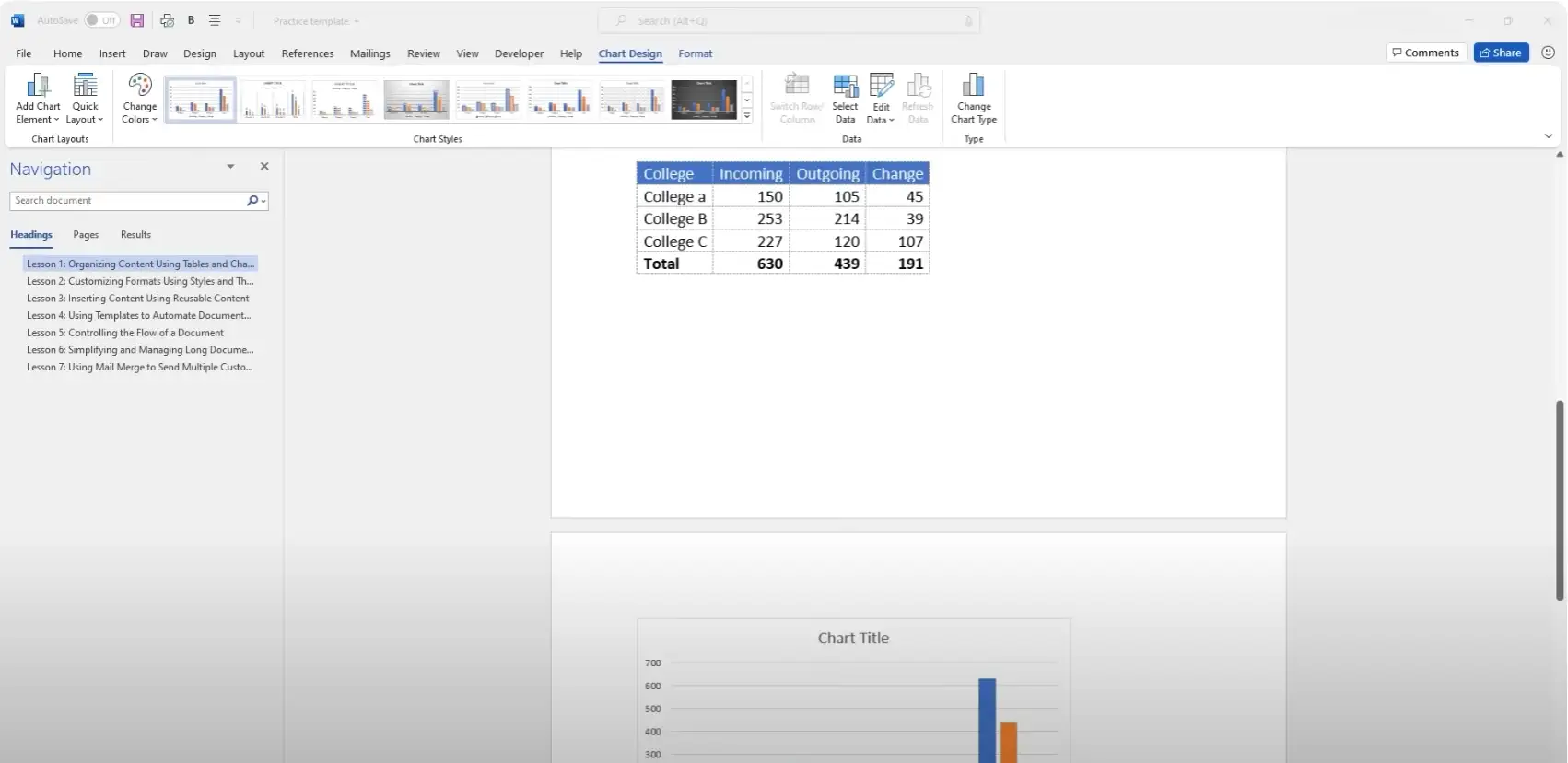
Task: Open Change Colors palette
Action: pos(140,99)
